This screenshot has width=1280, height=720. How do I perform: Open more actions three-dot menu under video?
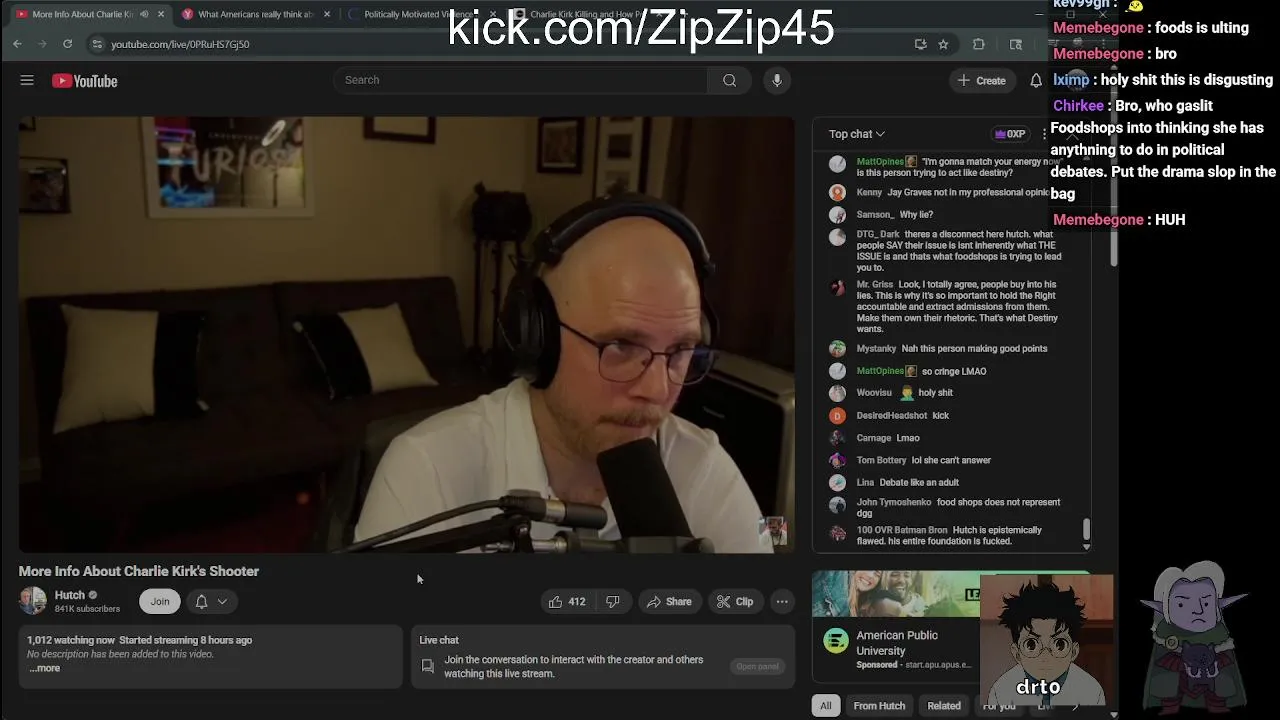tap(782, 601)
